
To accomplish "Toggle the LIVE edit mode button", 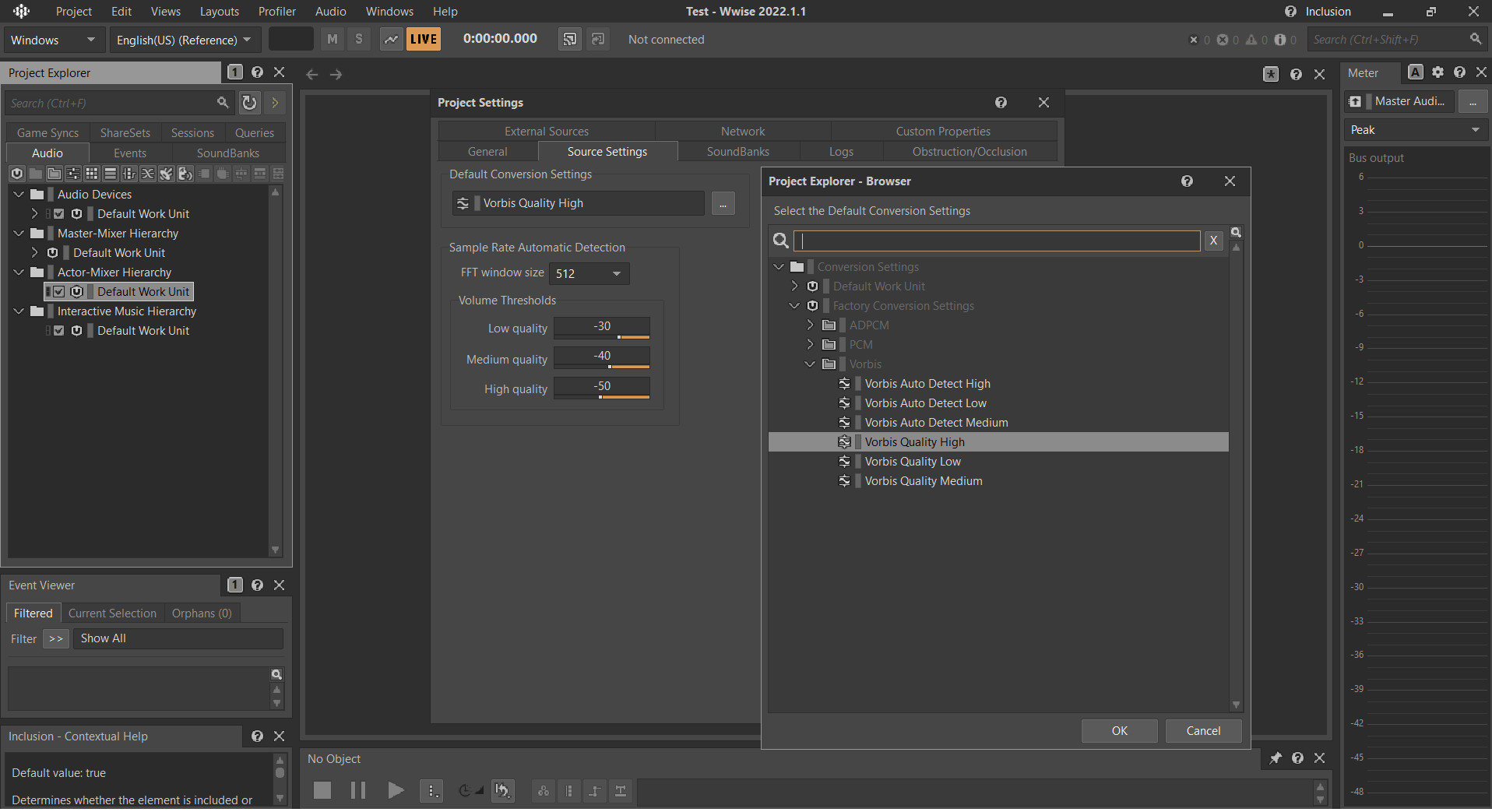I will pyautogui.click(x=423, y=40).
